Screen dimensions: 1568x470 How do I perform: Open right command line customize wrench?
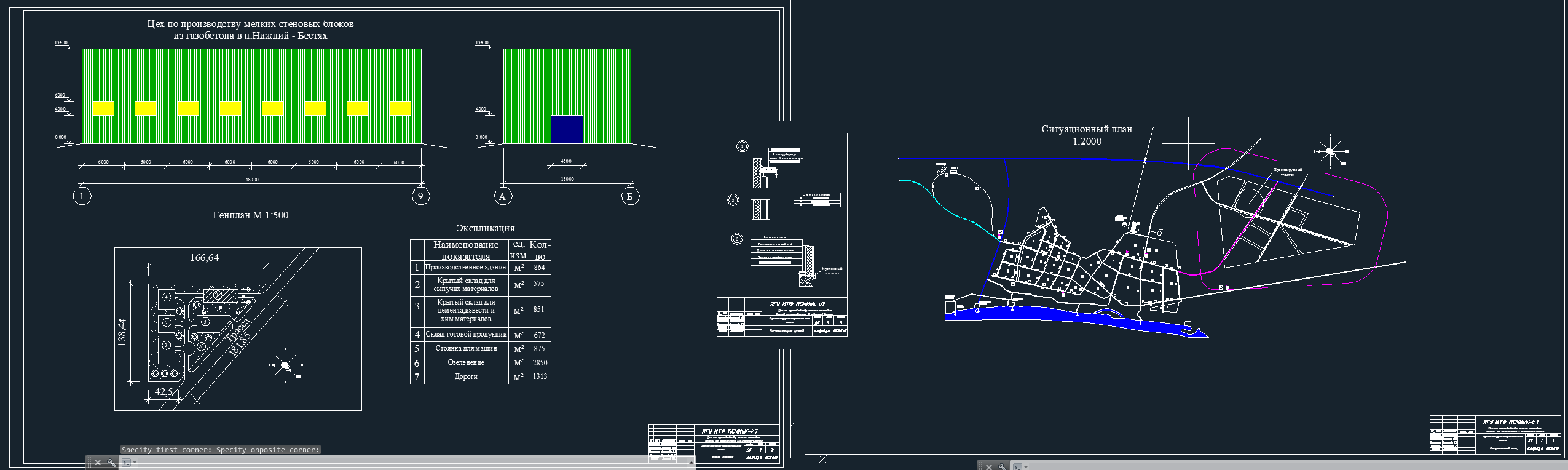click(x=1003, y=467)
